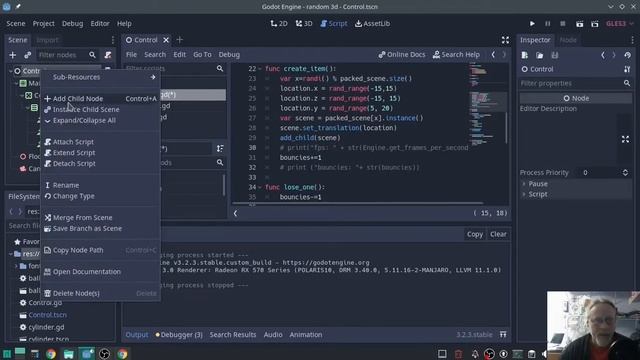Open Online Docs link
640x360 pixels.
point(402,54)
